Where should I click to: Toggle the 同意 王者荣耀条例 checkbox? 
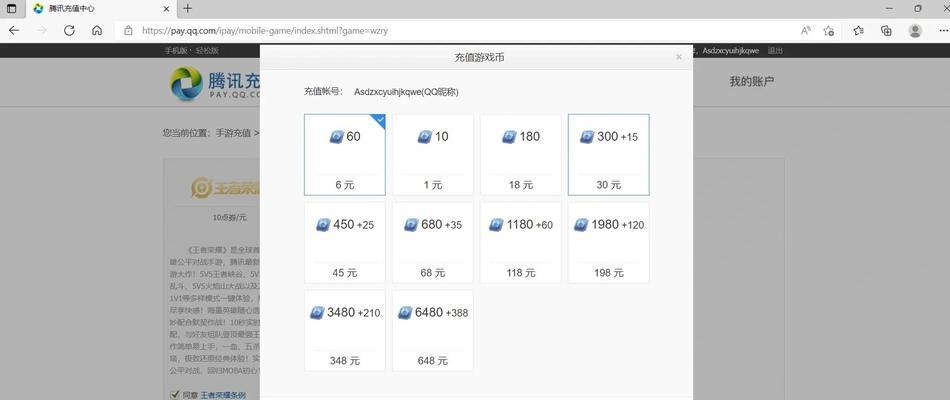tap(175, 395)
